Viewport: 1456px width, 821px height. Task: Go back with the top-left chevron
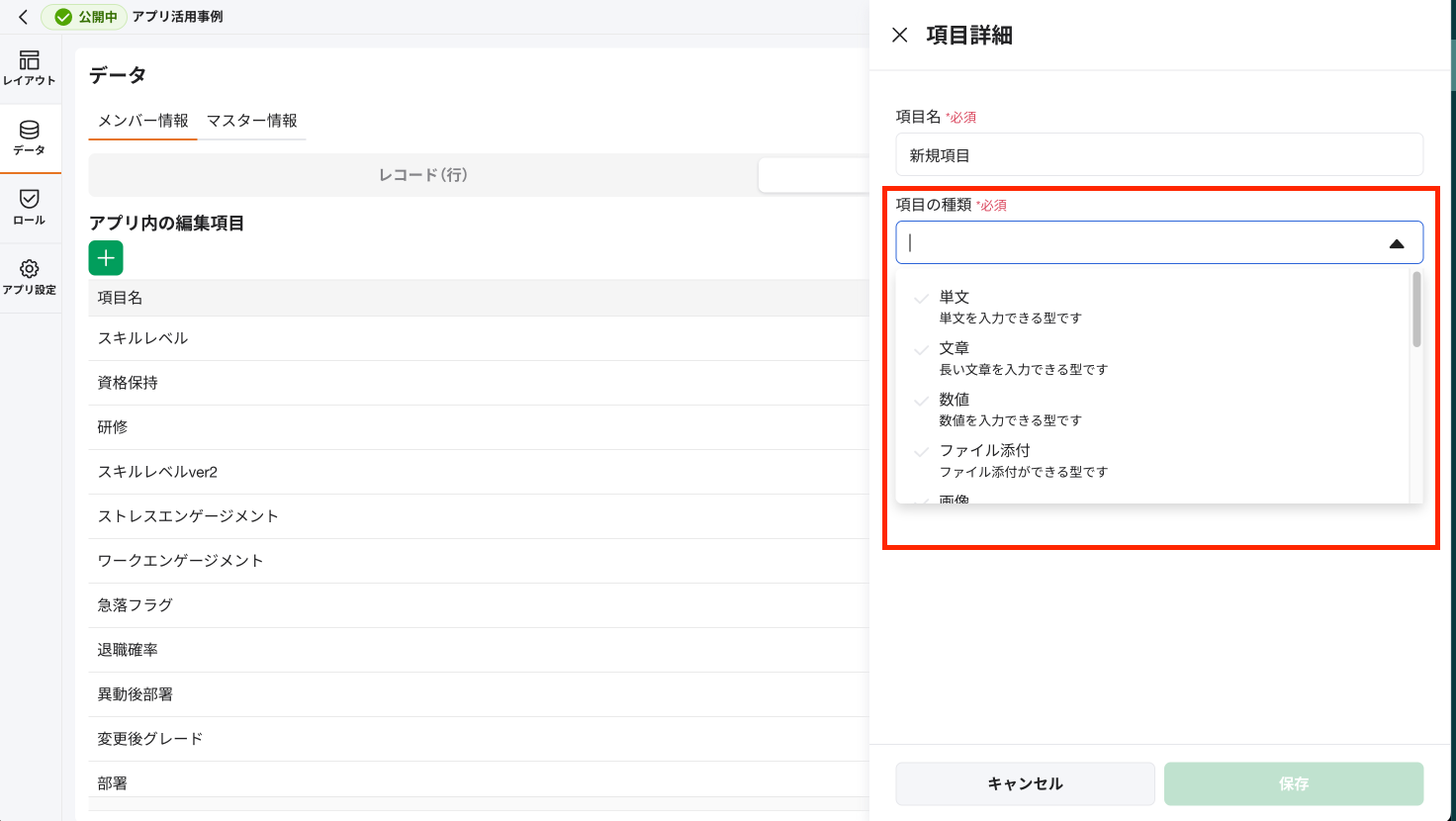point(23,17)
